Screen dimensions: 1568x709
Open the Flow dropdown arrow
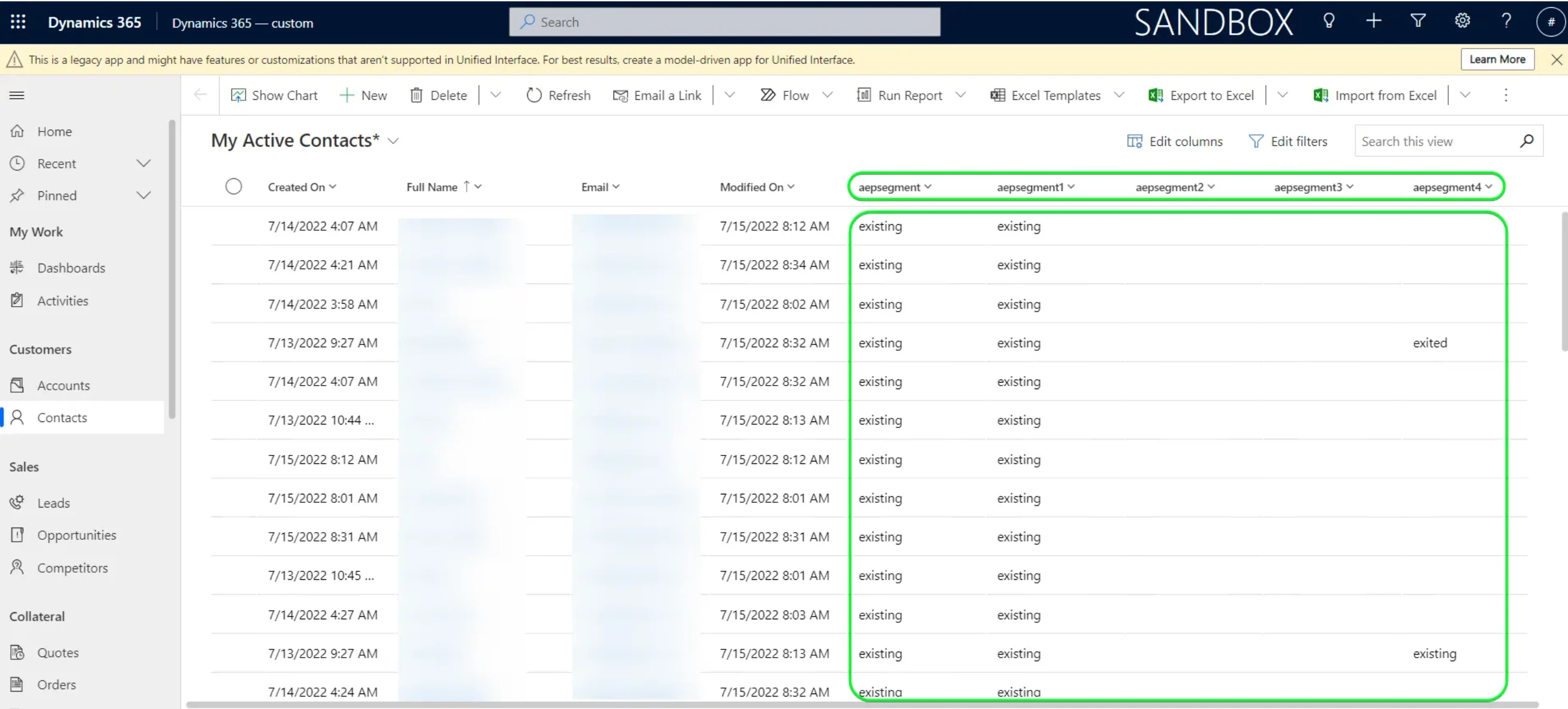(827, 95)
